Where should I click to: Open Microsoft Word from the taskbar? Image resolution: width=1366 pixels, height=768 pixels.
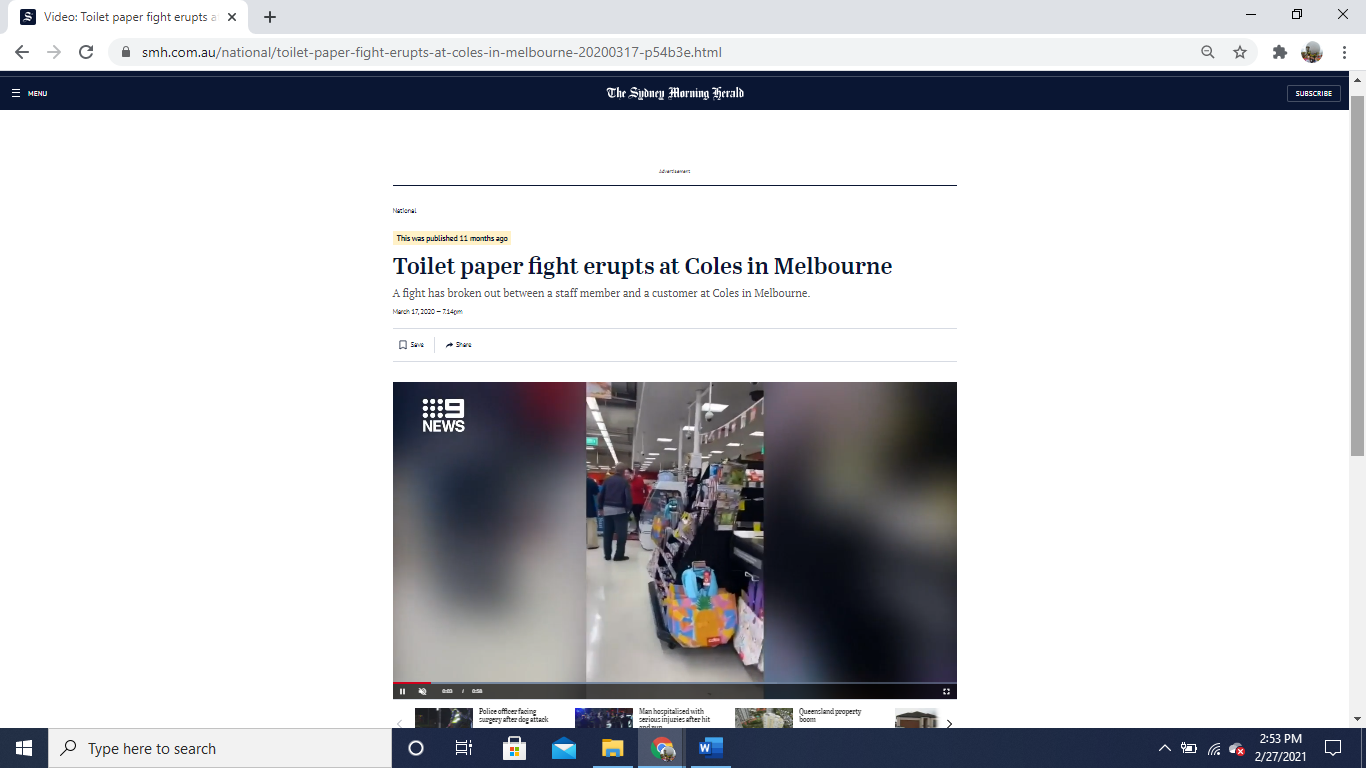[710, 748]
